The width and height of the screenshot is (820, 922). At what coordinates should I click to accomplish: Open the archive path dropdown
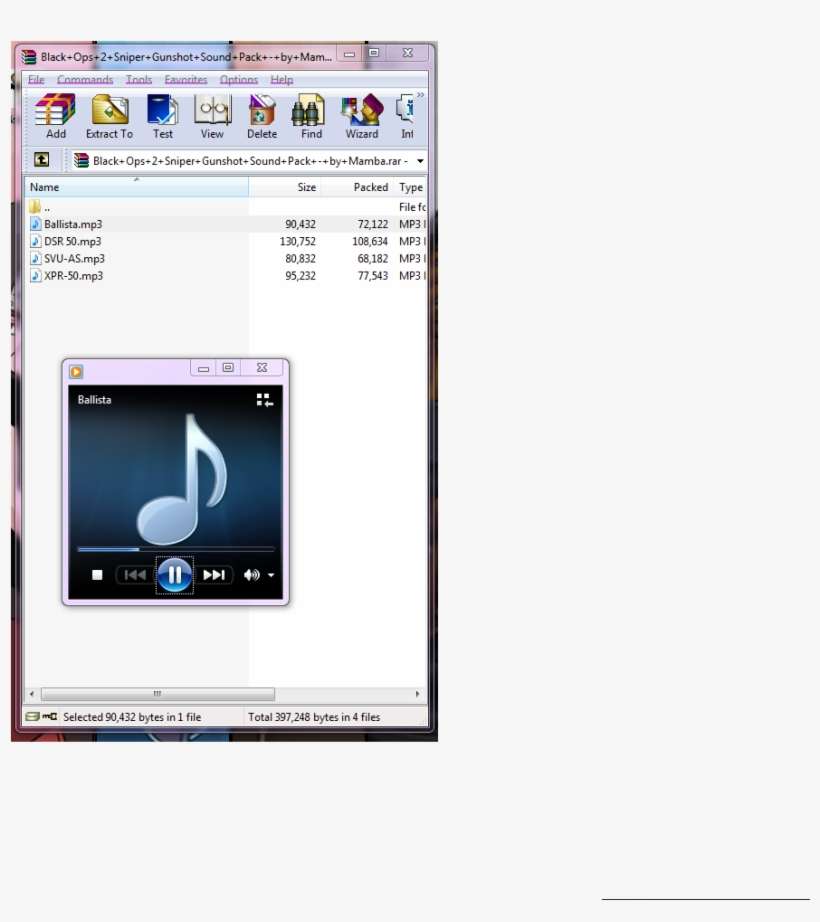tap(419, 160)
